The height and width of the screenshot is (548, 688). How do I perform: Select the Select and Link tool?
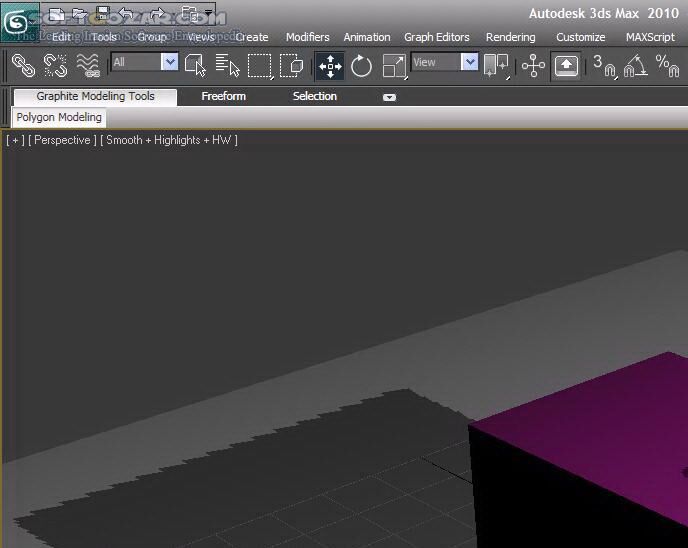click(x=23, y=66)
